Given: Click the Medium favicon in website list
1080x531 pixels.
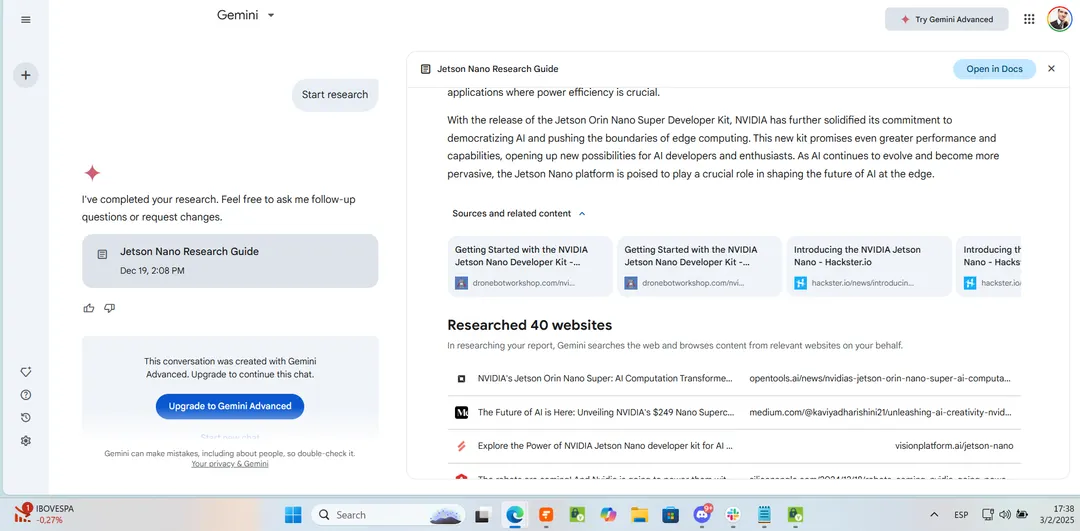Looking at the screenshot, I should pos(461,413).
